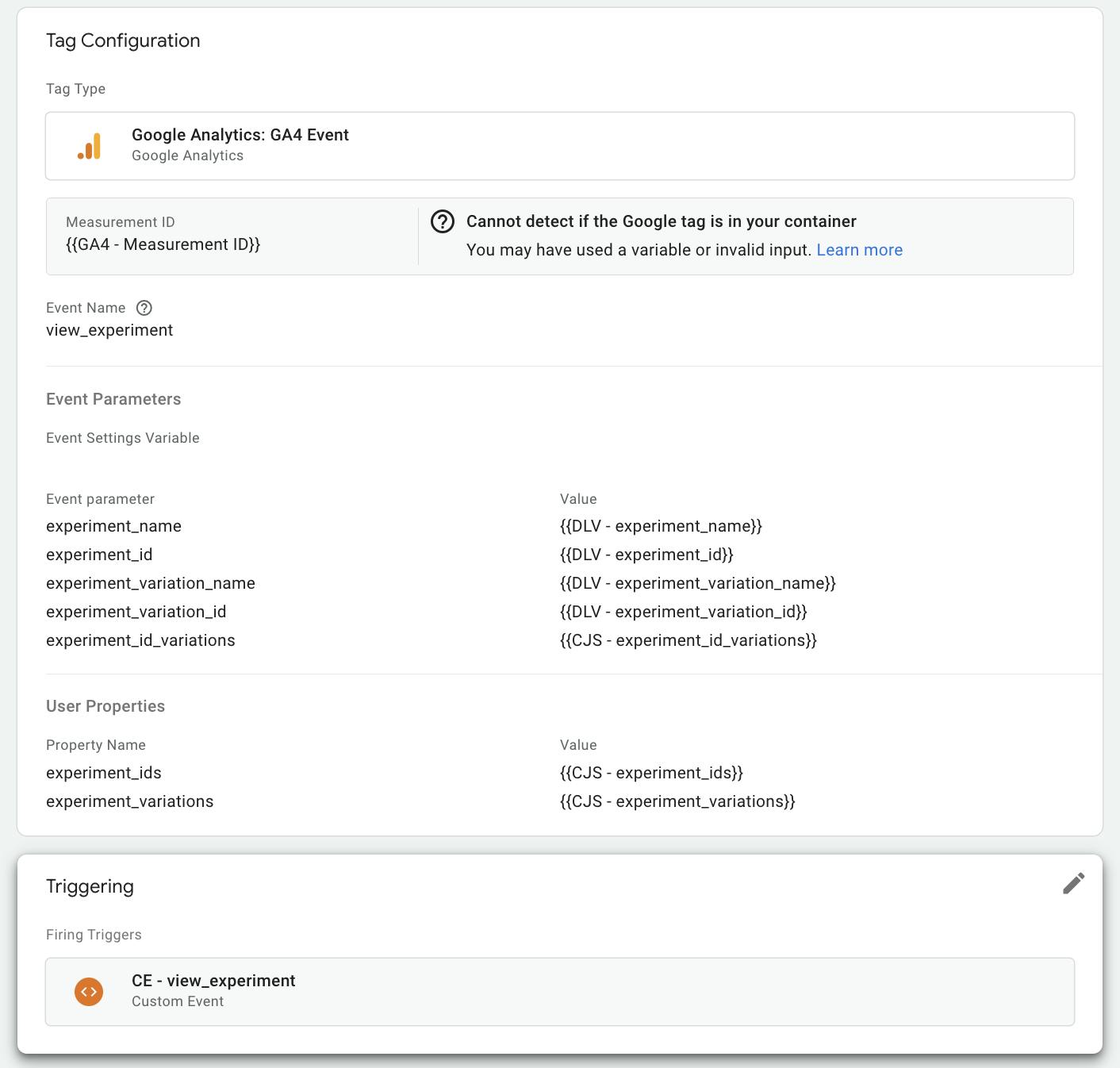Viewport: 1120px width, 1068px height.
Task: Click the Firing Triggers label
Action: 94,935
